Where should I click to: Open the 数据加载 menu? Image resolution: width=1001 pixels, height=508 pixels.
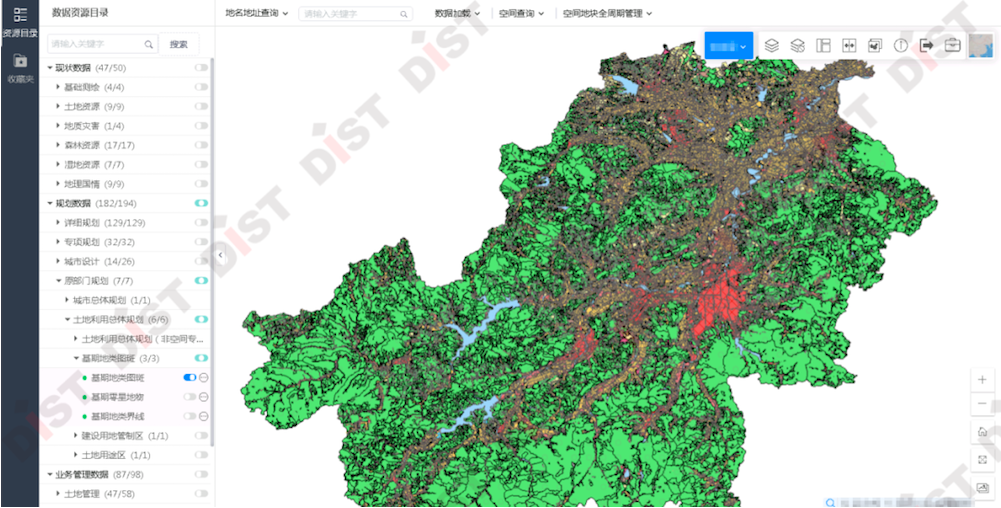[x=457, y=14]
